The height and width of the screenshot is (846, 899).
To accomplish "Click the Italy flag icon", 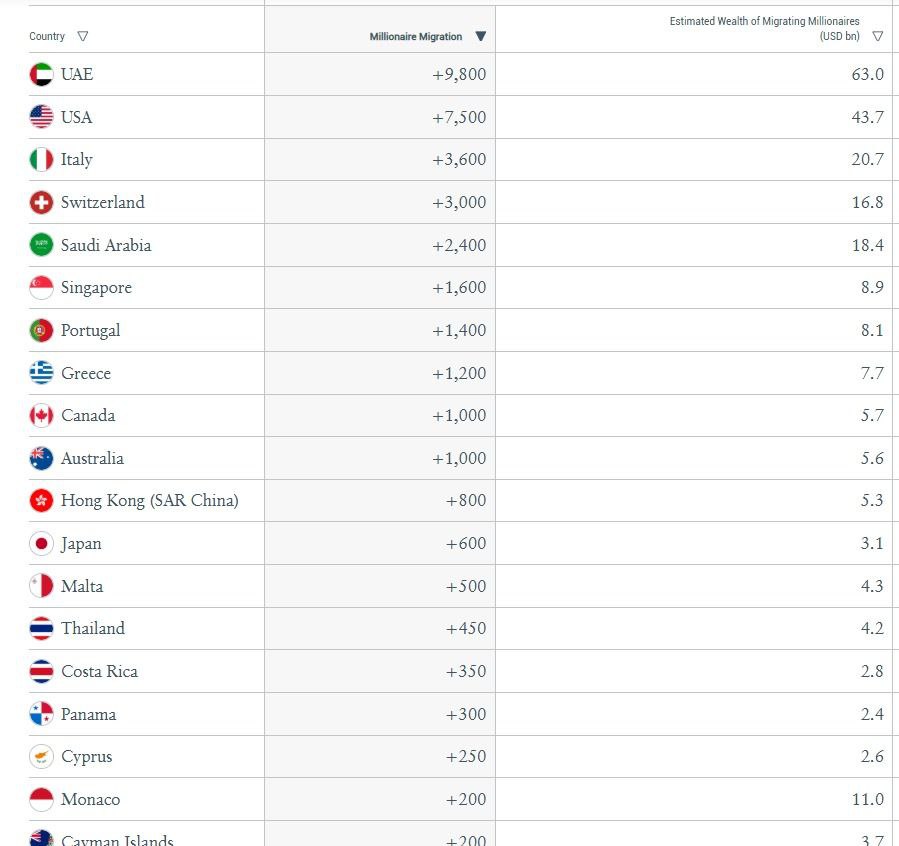I will [41, 160].
